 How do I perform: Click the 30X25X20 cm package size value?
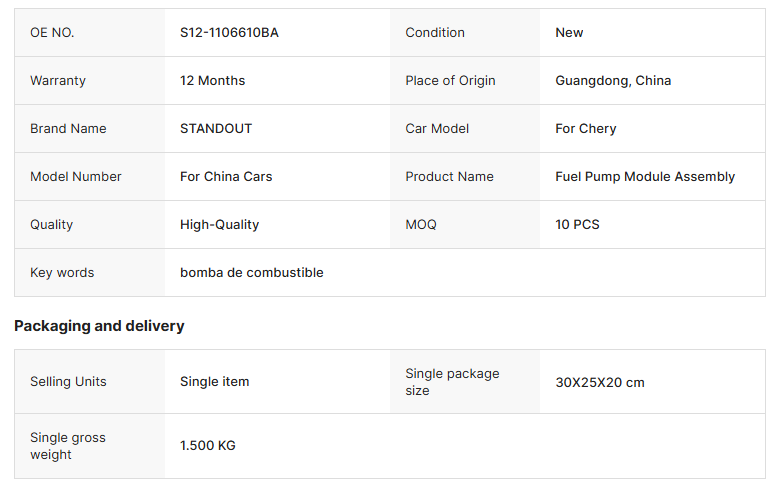[x=600, y=382]
